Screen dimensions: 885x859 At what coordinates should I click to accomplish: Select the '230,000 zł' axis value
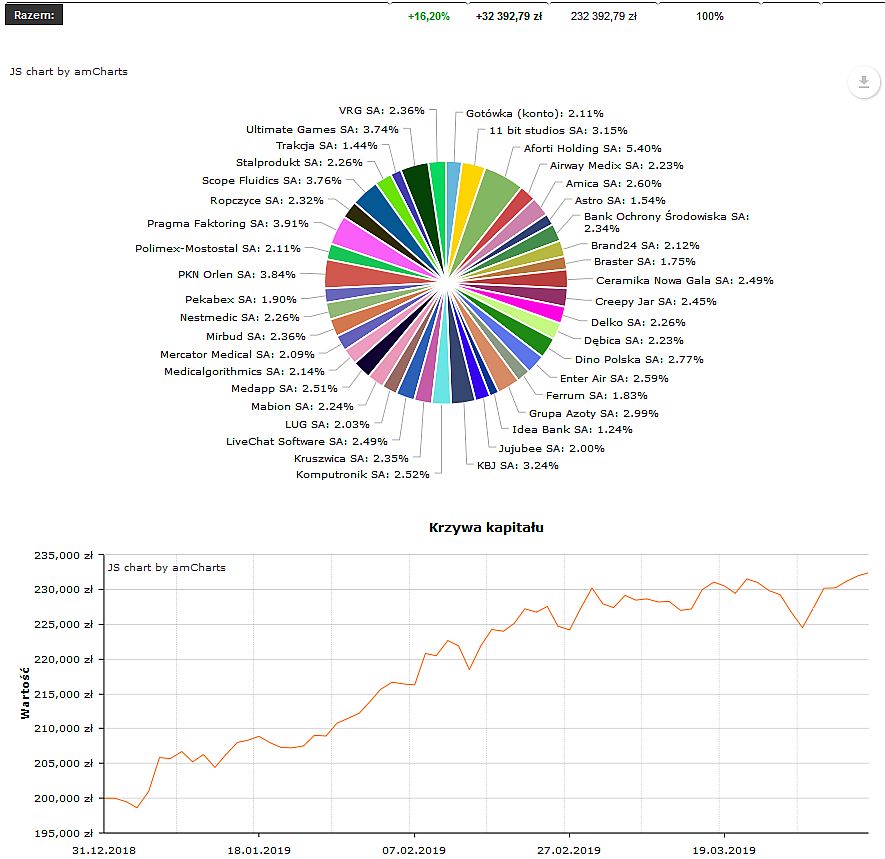pos(64,590)
